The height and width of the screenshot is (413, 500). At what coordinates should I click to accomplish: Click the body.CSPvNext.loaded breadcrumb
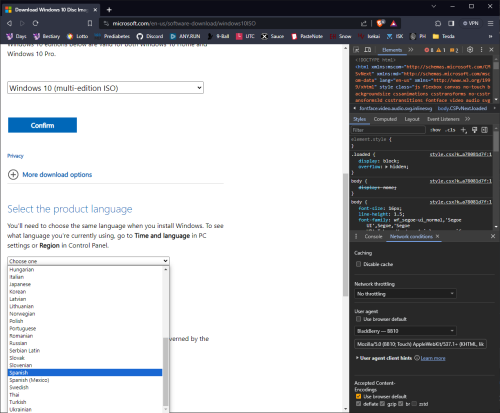click(x=462, y=108)
